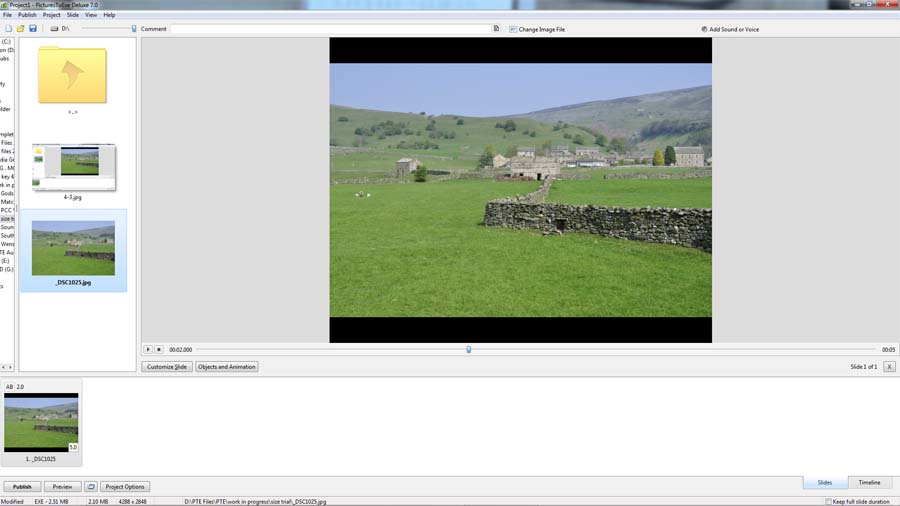This screenshot has width=900, height=506.
Task: Click the Save project disk icon
Action: (33, 28)
